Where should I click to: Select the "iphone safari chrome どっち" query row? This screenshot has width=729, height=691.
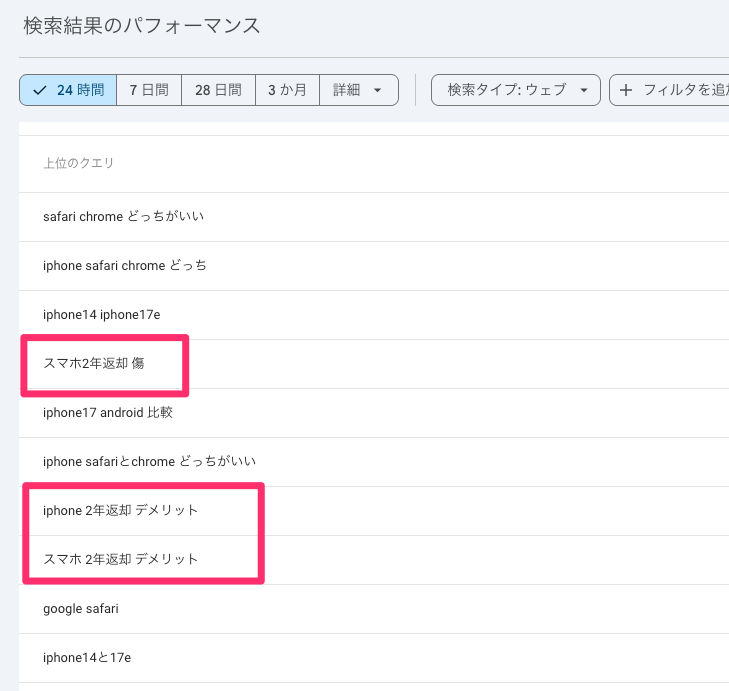[x=125, y=265]
